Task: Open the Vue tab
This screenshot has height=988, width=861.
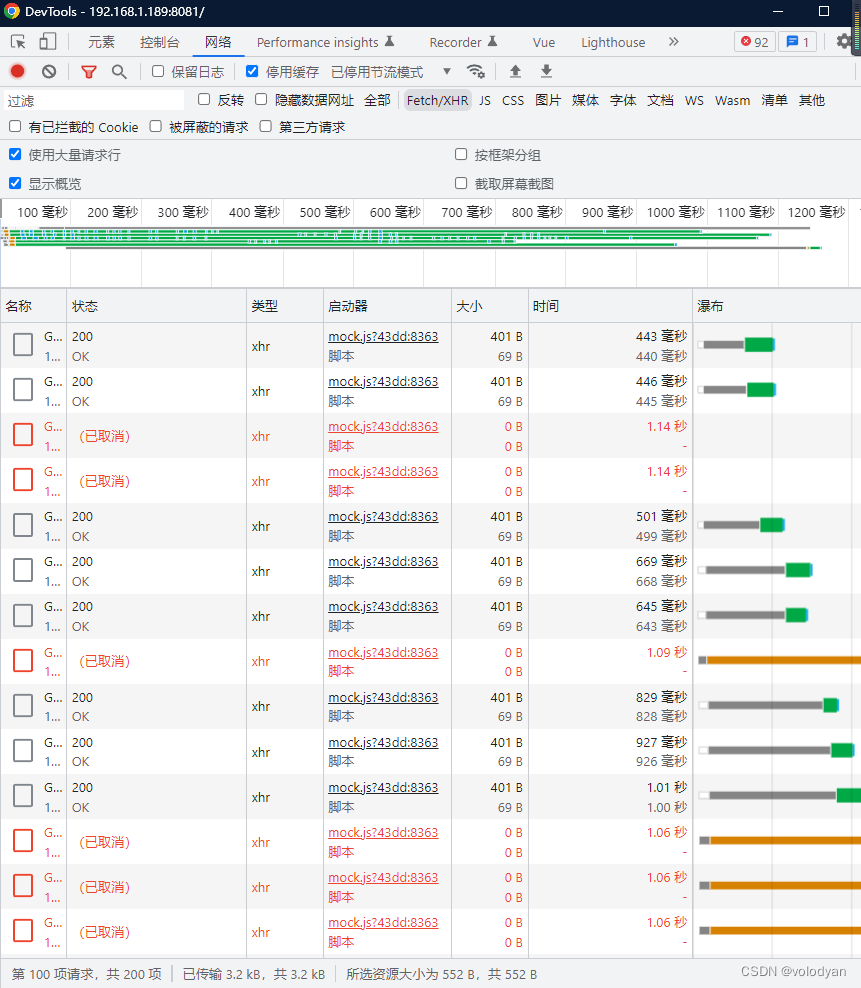Action: [544, 42]
